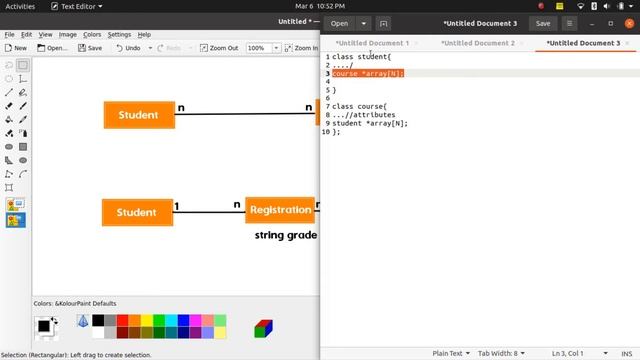640x360 pixels.
Task: Open the Image menu
Action: [68, 35]
